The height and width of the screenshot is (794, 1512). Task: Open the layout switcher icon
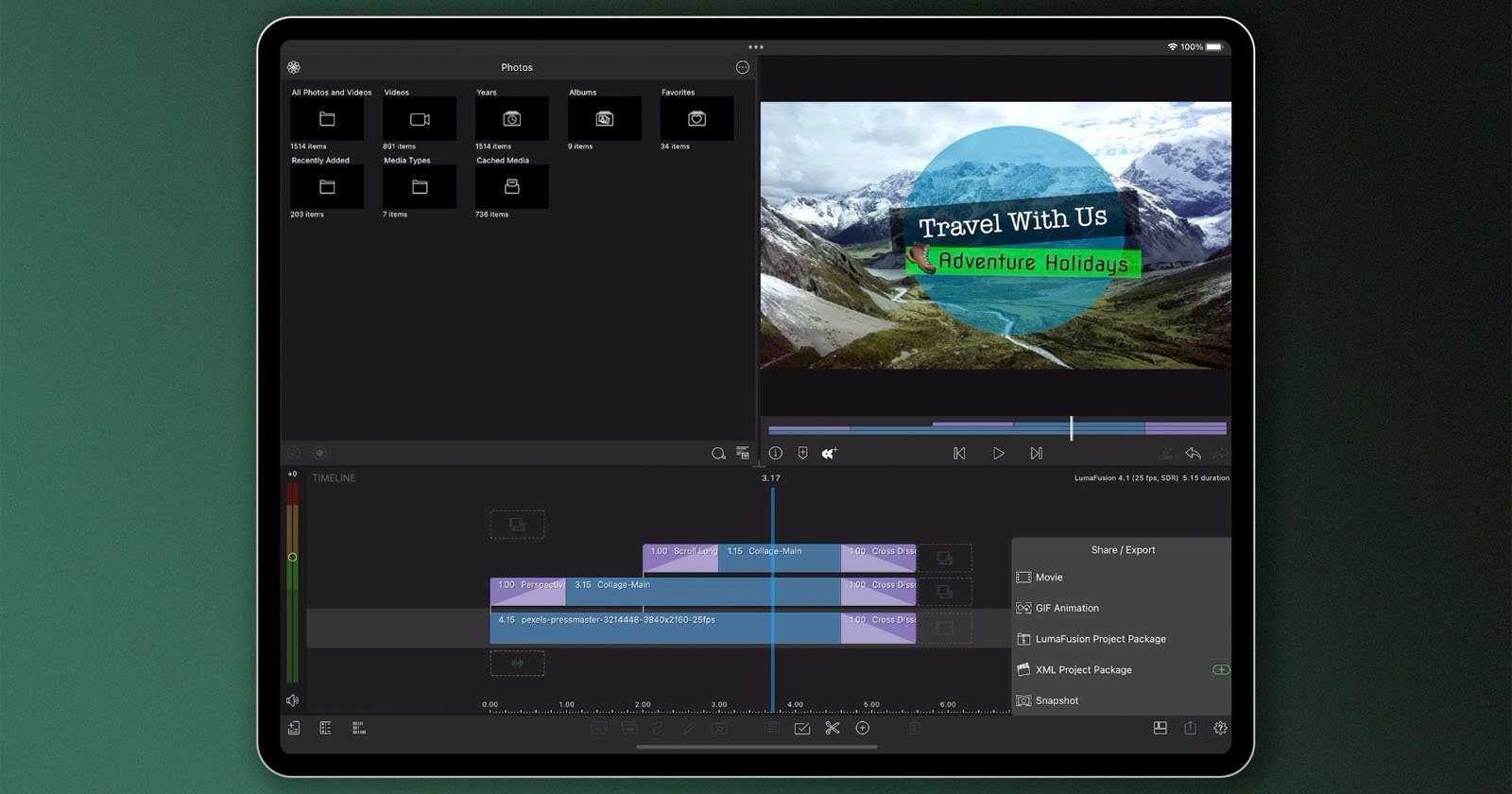click(1160, 728)
